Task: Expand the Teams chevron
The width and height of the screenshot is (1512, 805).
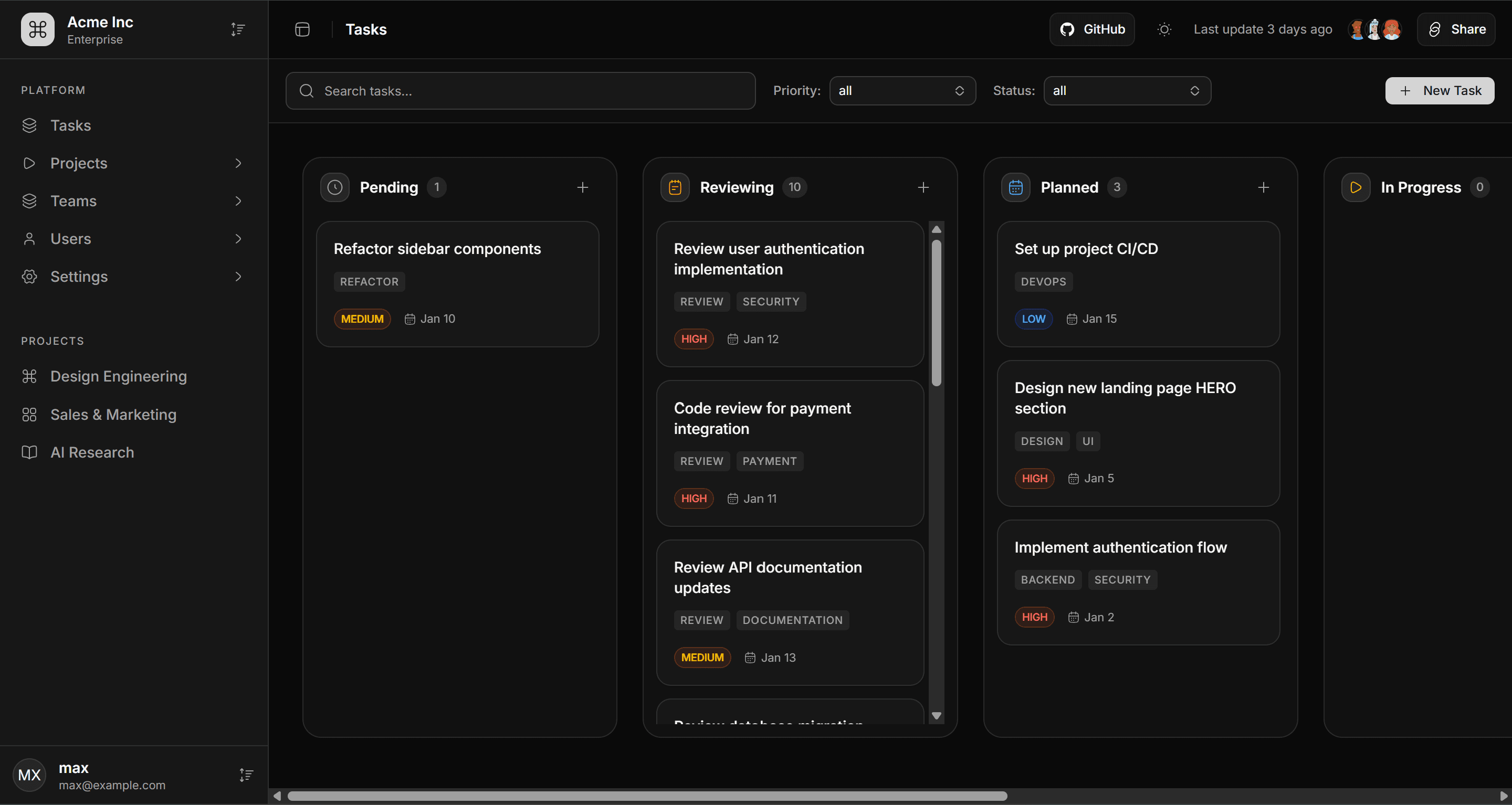Action: click(x=238, y=202)
